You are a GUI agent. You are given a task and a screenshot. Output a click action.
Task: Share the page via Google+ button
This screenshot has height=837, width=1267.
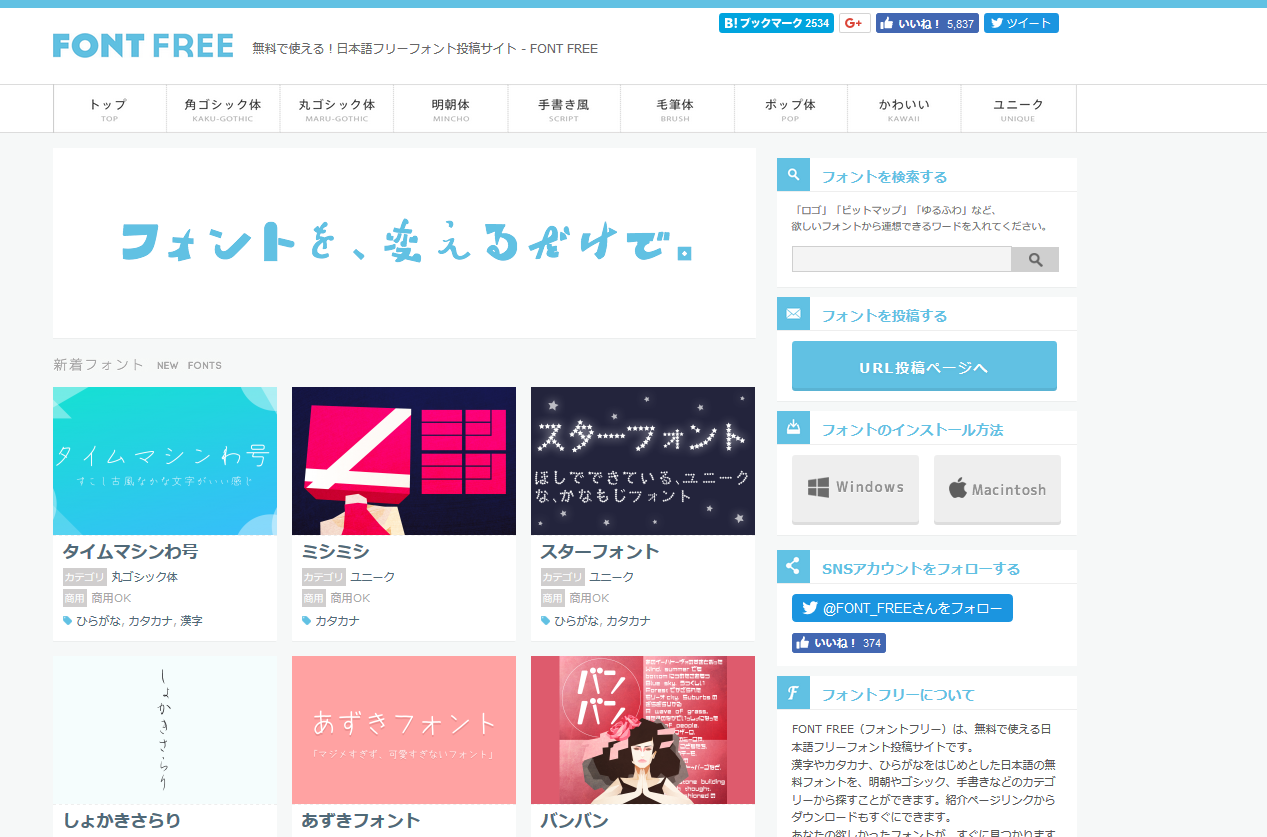click(x=854, y=23)
